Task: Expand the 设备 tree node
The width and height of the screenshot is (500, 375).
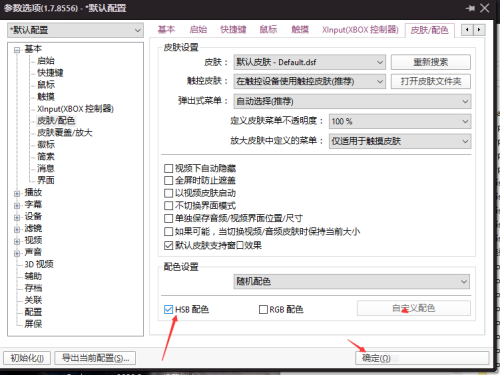Action: pyautogui.click(x=17, y=217)
